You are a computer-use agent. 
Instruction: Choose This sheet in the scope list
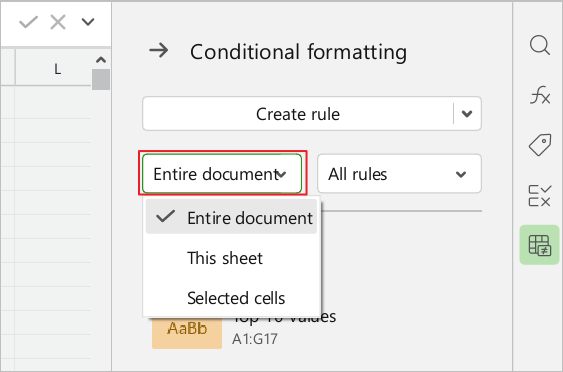pos(231,258)
